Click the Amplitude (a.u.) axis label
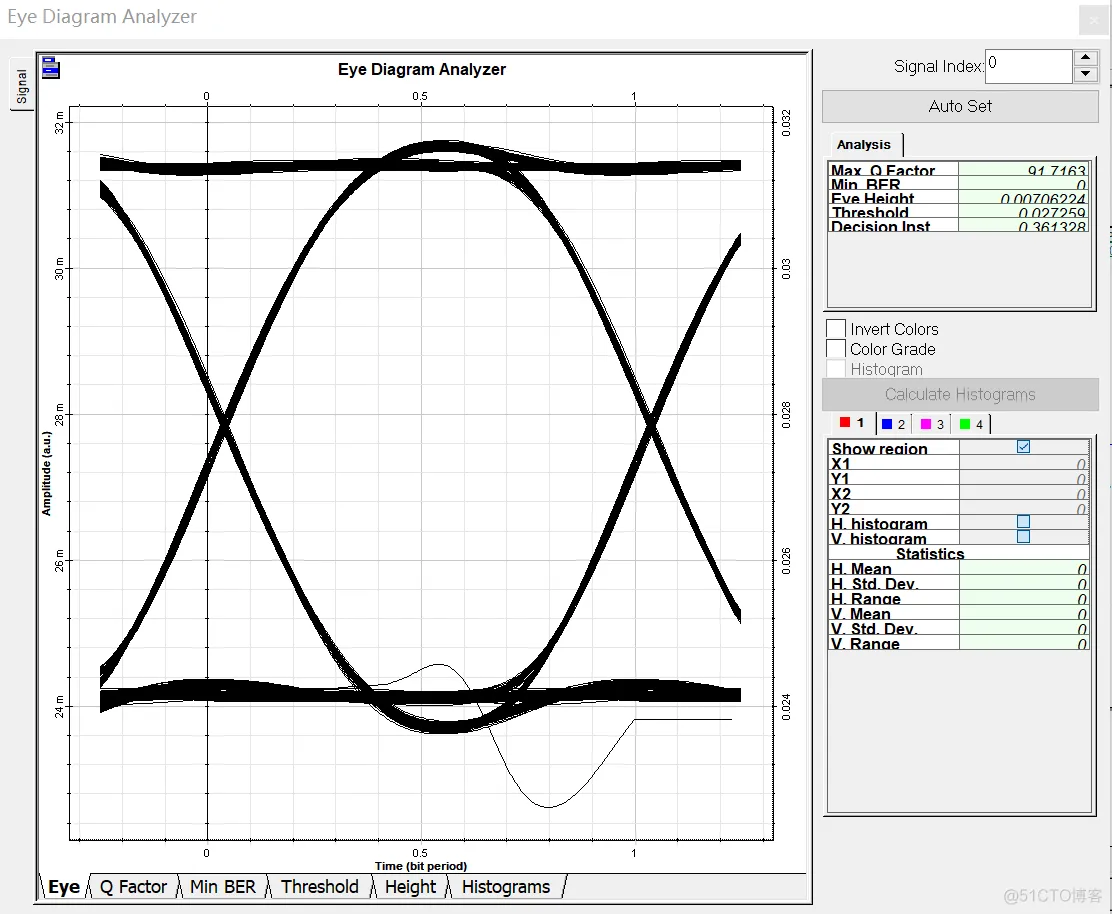The height and width of the screenshot is (914, 1112). tap(47, 473)
